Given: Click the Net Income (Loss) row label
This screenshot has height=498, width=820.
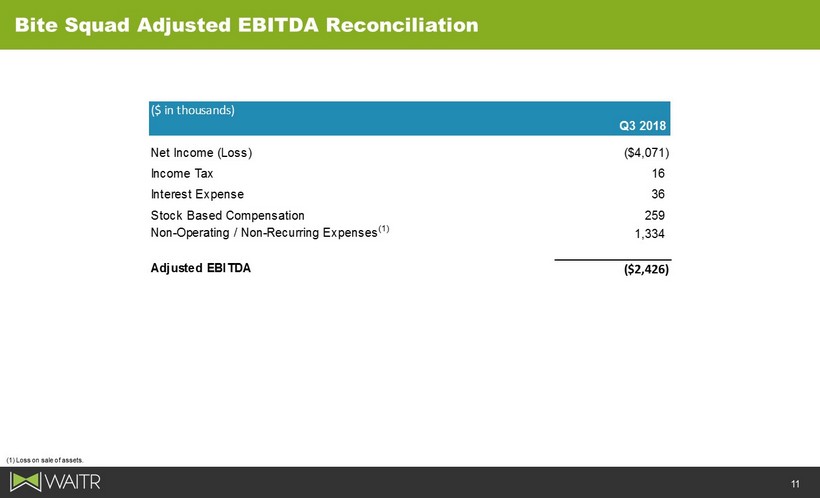Looking at the screenshot, I should [x=201, y=153].
